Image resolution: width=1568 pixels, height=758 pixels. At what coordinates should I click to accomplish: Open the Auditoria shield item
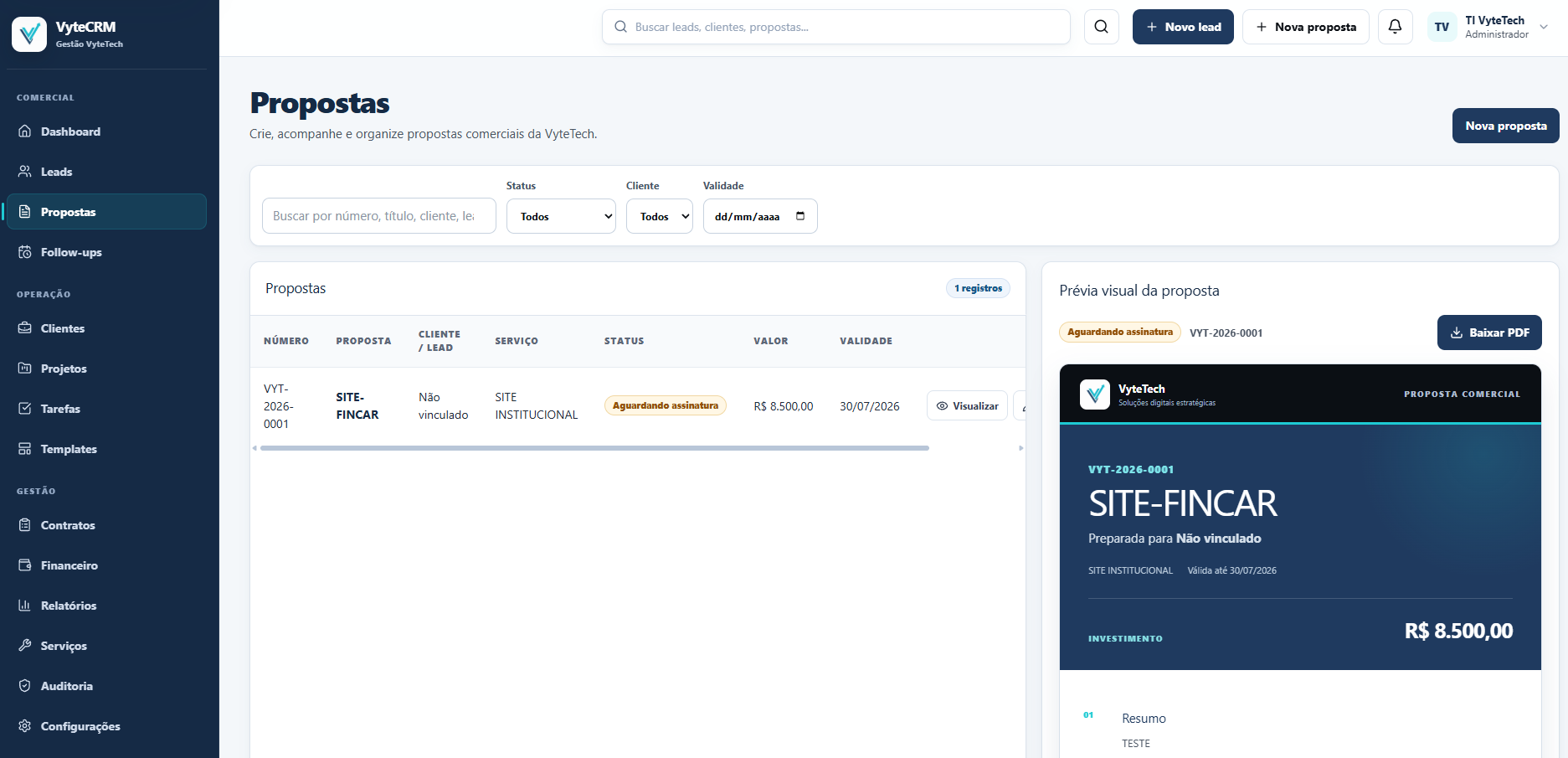coord(106,686)
